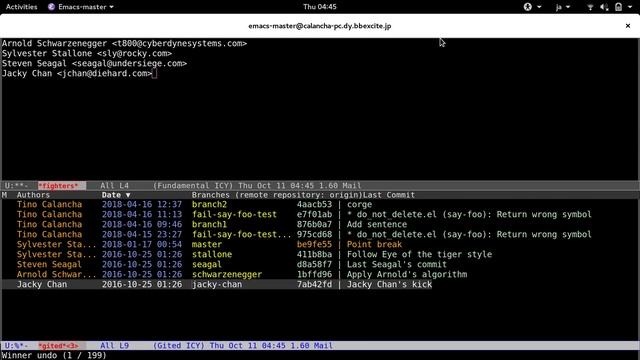Viewport: 640px width, 360px height.
Task: Open the ja input source menu
Action: pyautogui.click(x=562, y=7)
